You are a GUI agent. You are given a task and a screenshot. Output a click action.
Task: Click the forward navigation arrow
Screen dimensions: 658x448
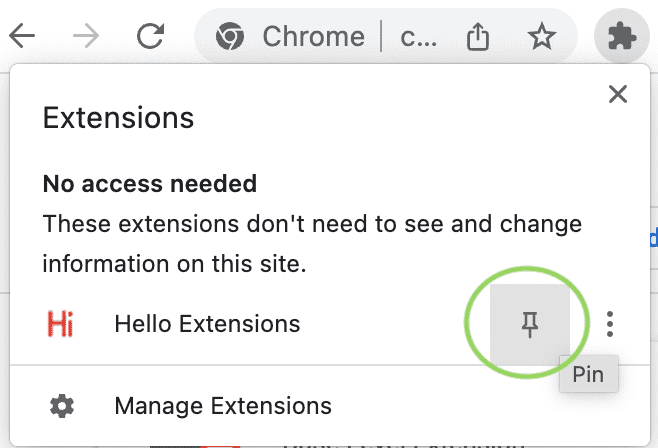(x=86, y=37)
